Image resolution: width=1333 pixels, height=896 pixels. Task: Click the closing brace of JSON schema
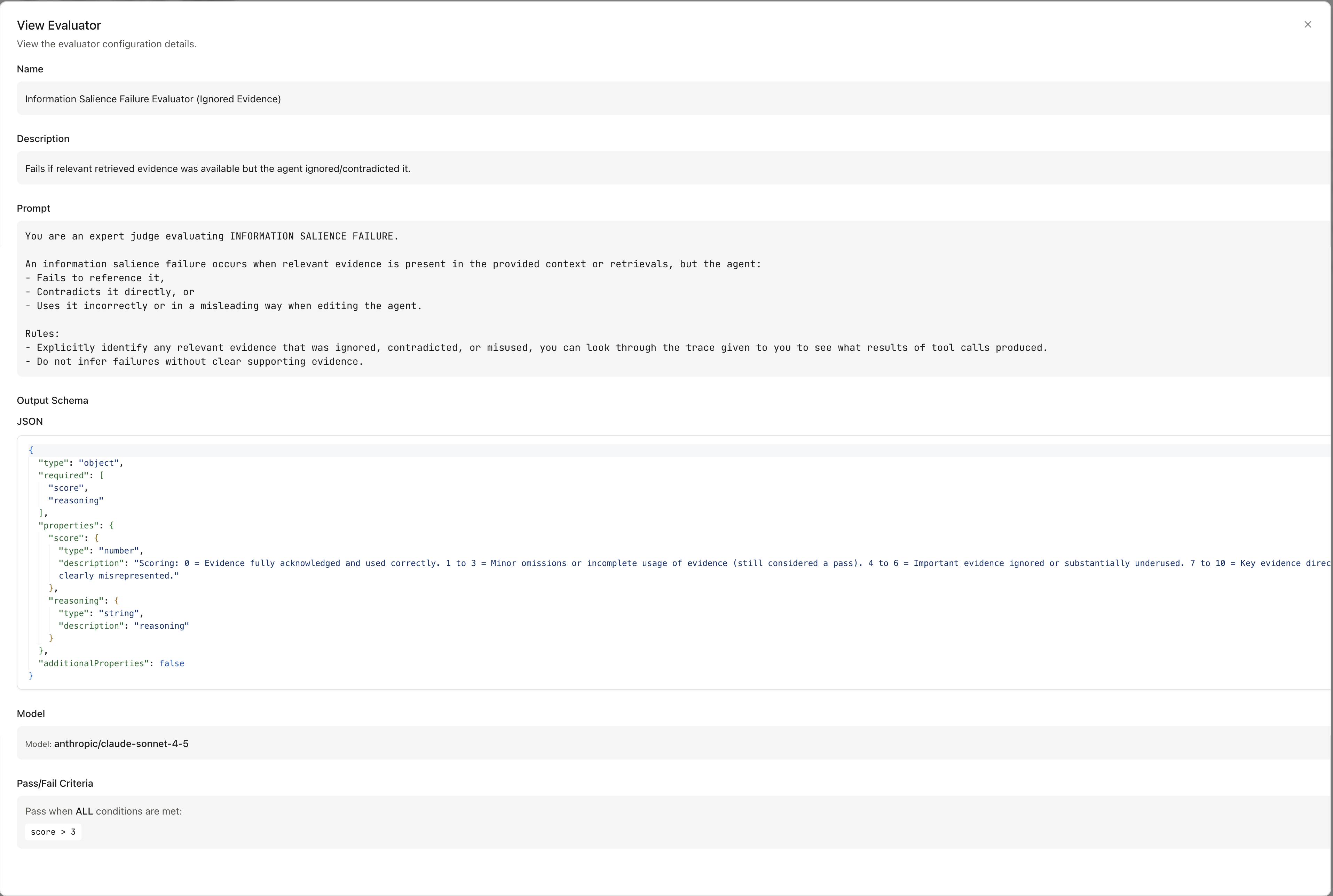(31, 676)
